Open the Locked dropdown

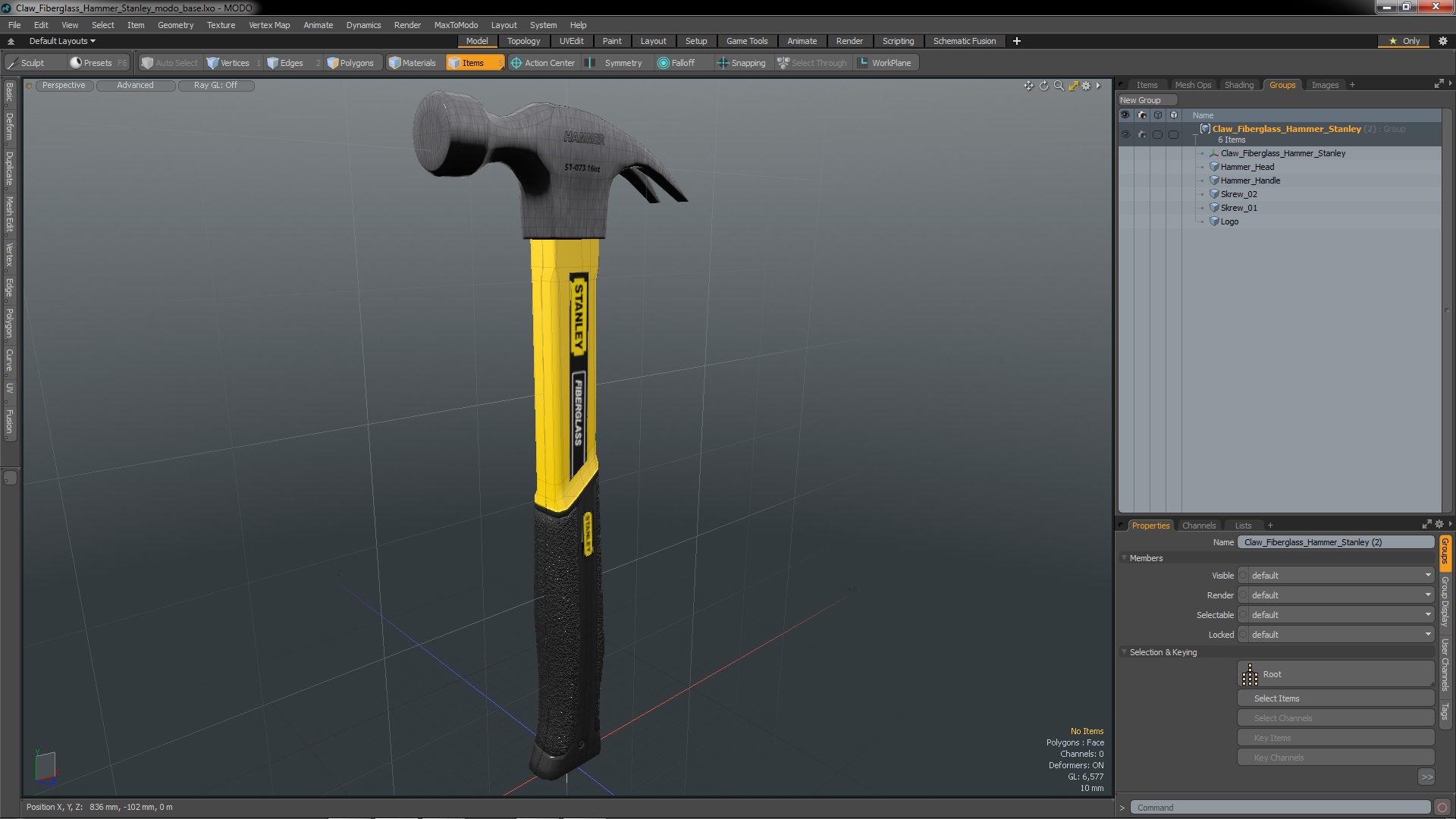1340,635
